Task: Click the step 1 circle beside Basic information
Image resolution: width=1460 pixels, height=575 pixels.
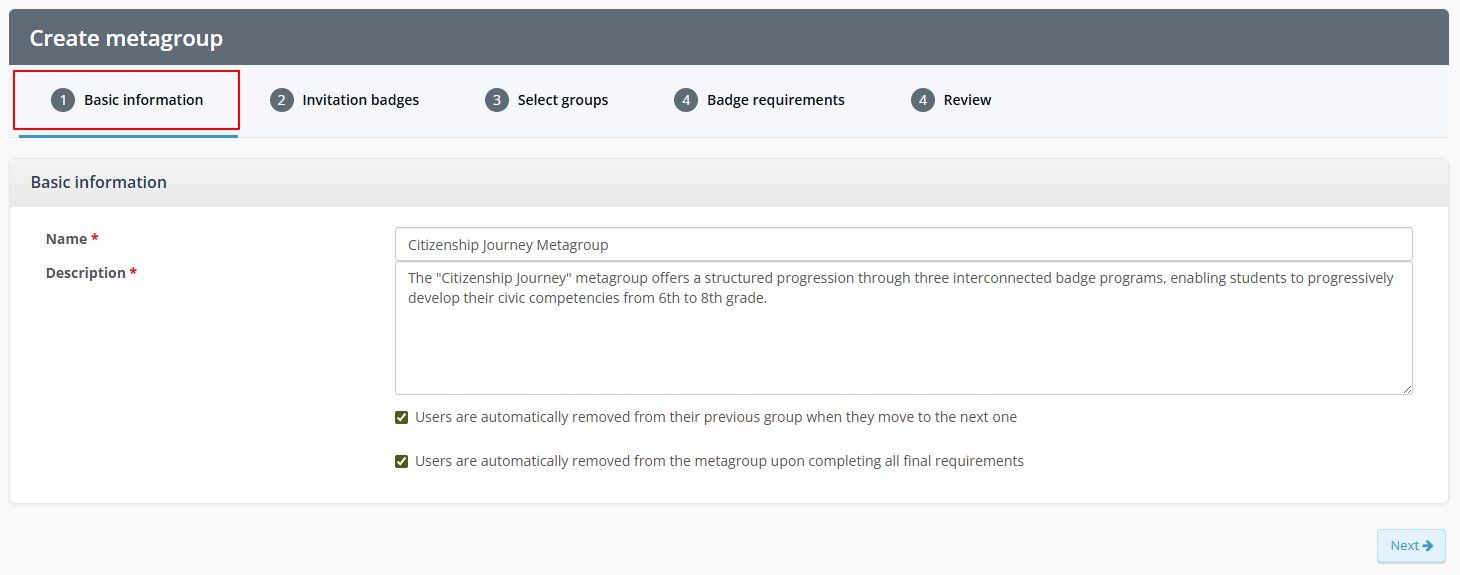Action: 63,100
